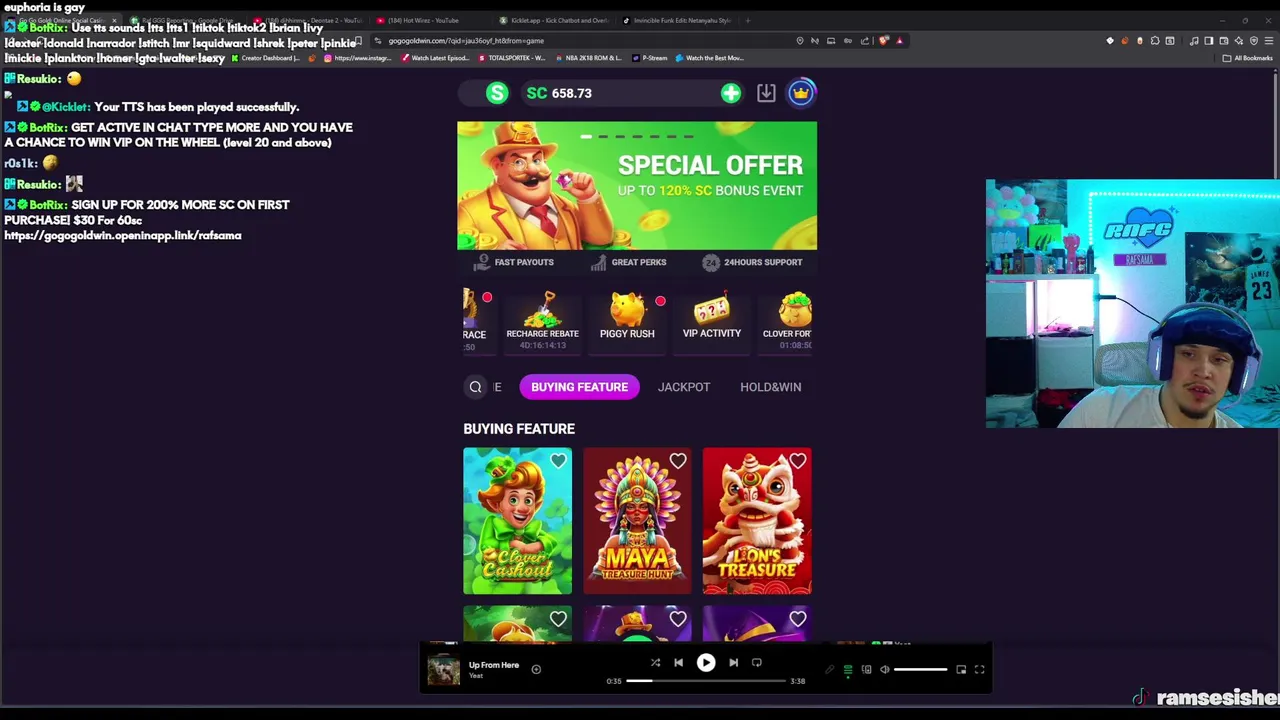Select the Jackpot category tab

684,387
